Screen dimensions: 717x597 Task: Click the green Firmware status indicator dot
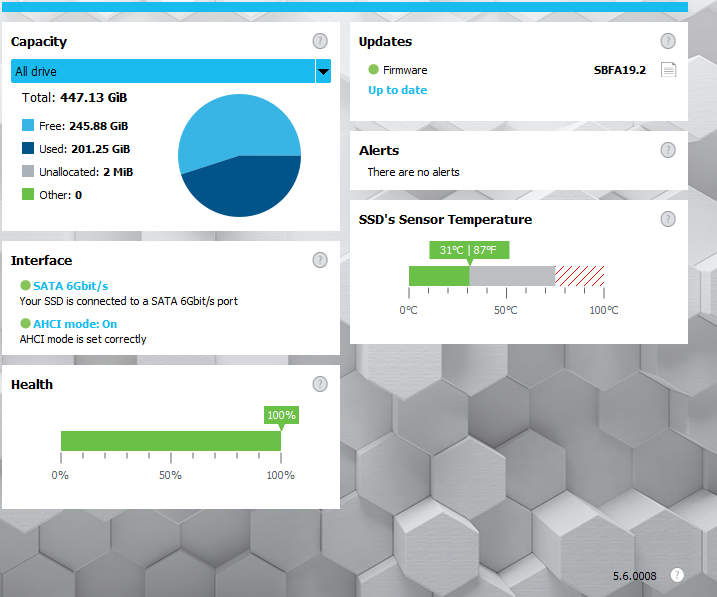(x=373, y=69)
